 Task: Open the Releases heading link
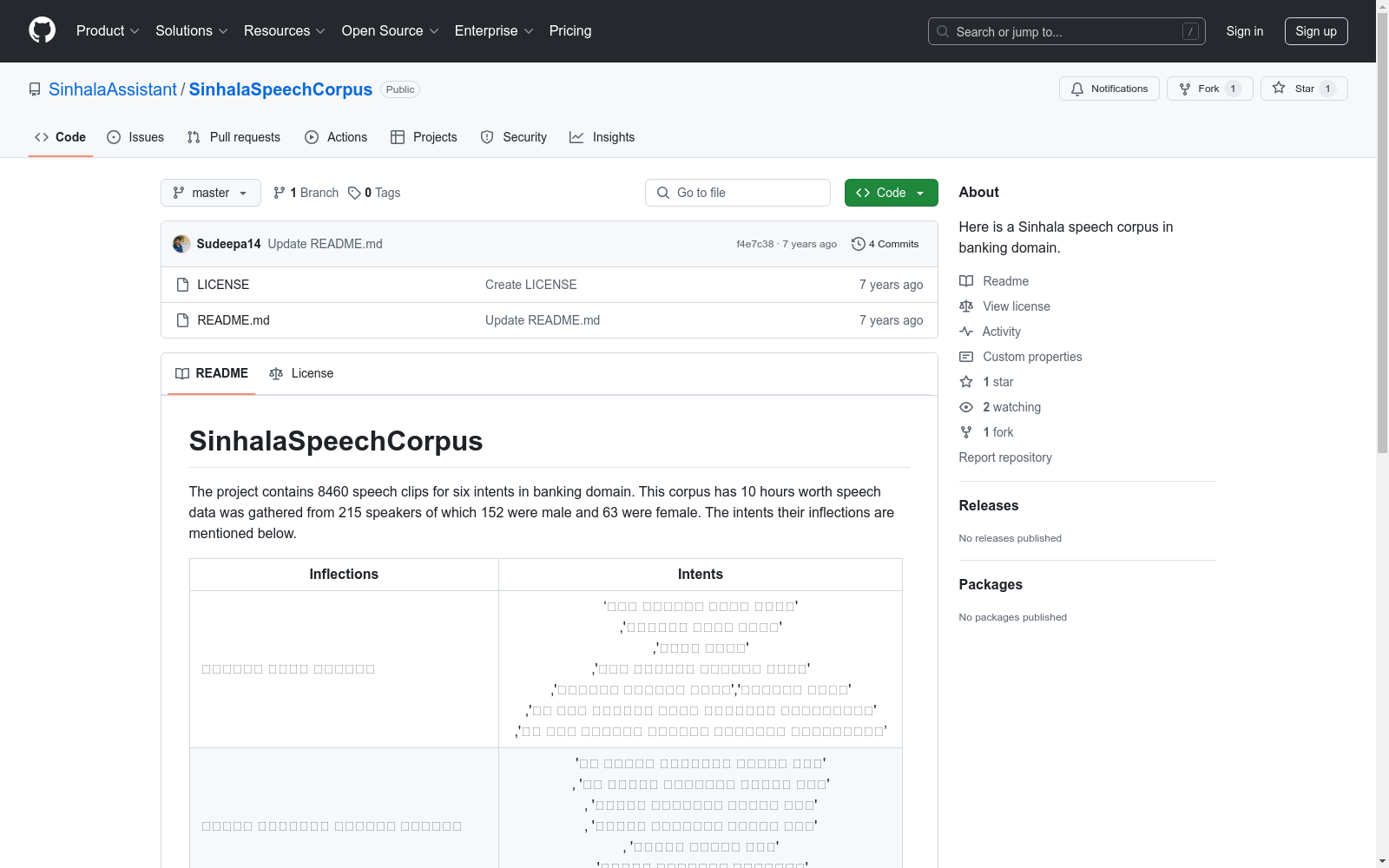point(989,505)
